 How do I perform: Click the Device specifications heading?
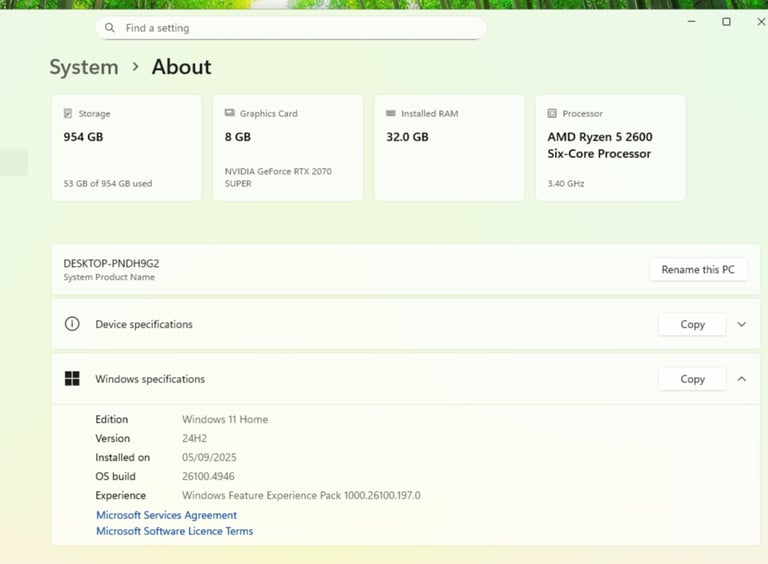tap(144, 324)
